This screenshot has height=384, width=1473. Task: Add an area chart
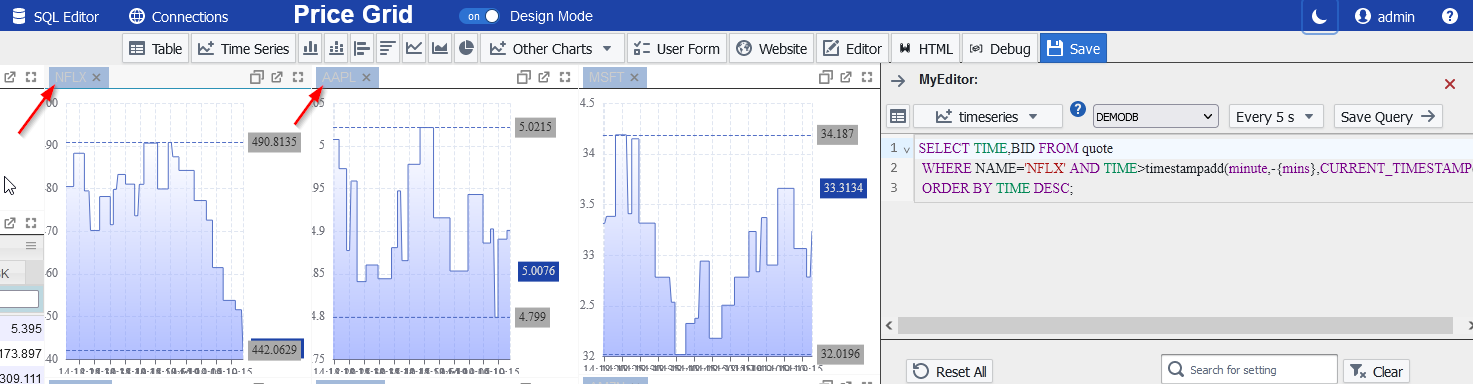tap(439, 48)
